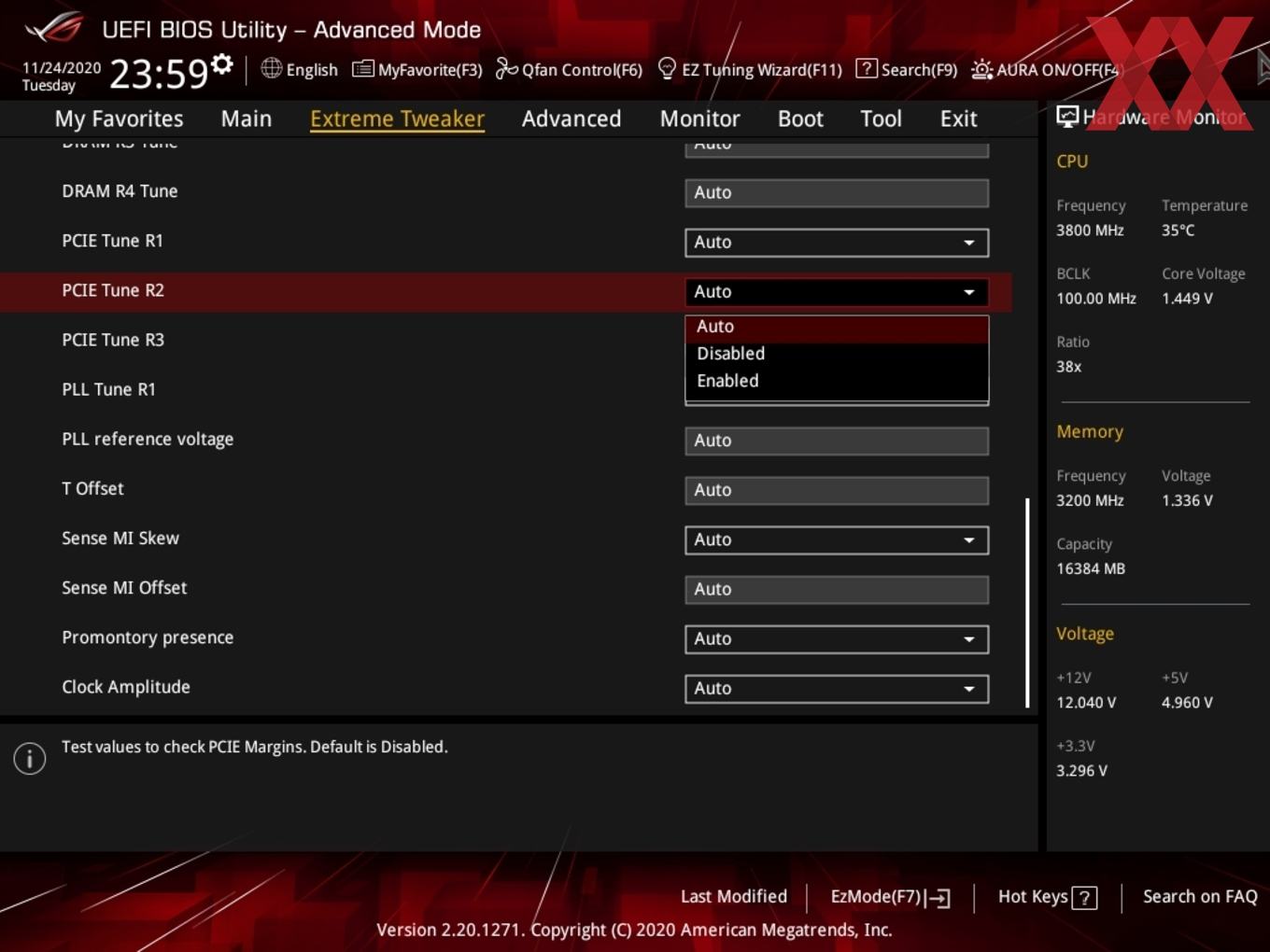Open BIOS time settings gear icon
This screenshot has width=1270, height=952.
click(222, 64)
